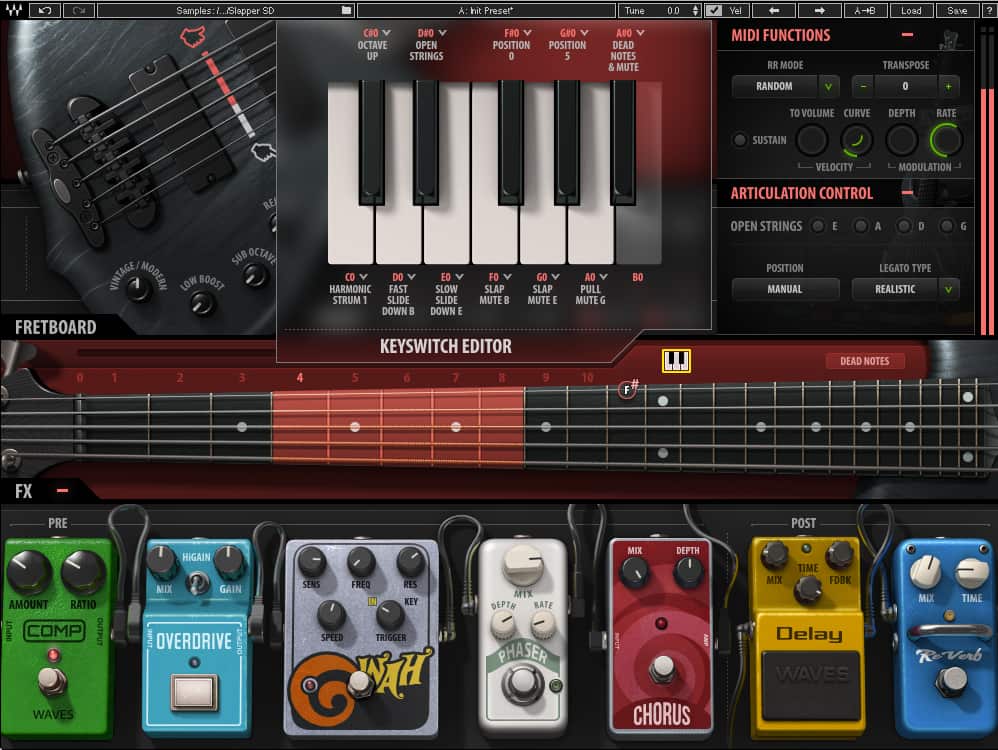This screenshot has height=750, width=998.
Task: Open keyswitch editor via yellow keyboard icon
Action: [x=676, y=360]
